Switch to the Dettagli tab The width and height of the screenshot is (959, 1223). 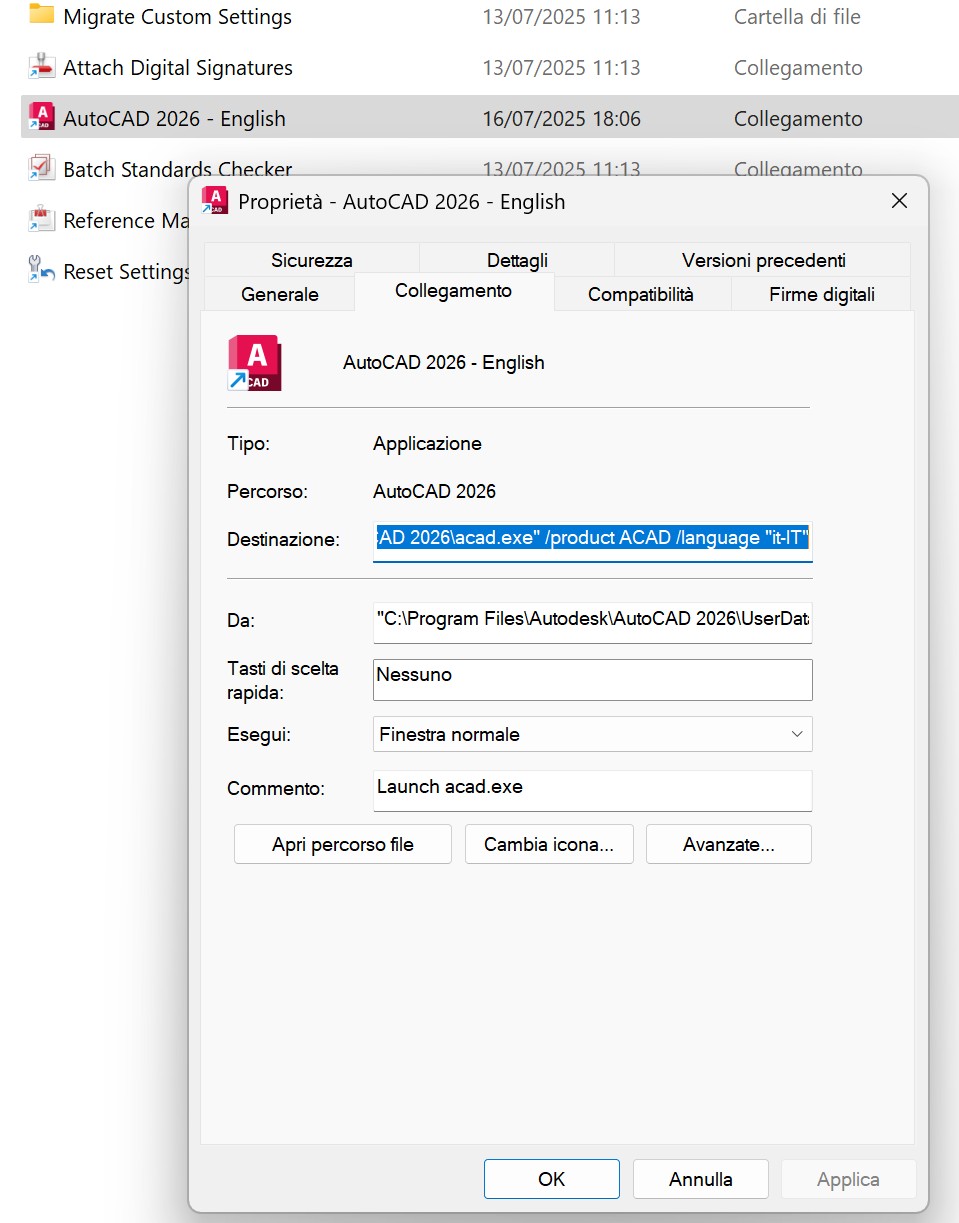click(517, 260)
